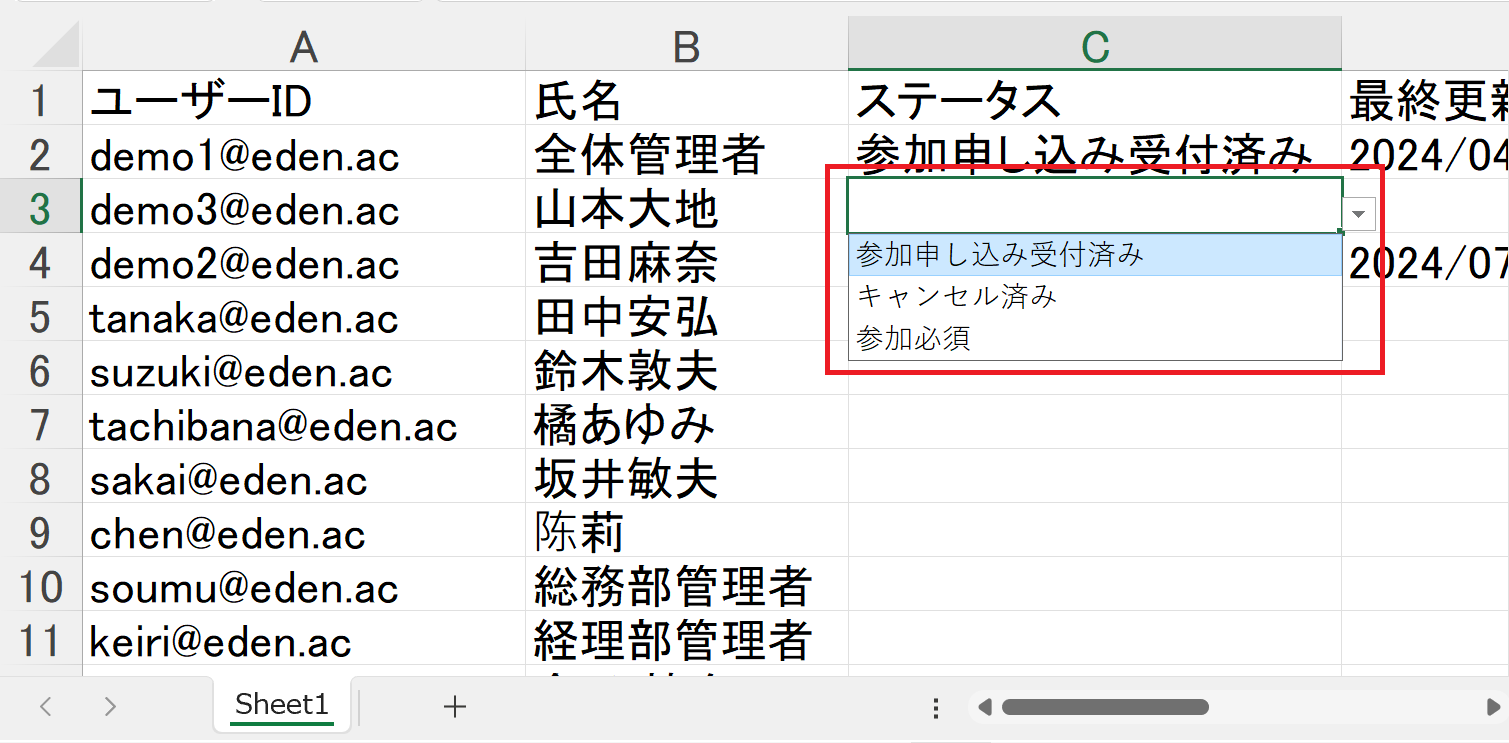Viewport: 1509px width, 743px height.
Task: Select date cell 2024/07 in row 4
Action: (1425, 260)
